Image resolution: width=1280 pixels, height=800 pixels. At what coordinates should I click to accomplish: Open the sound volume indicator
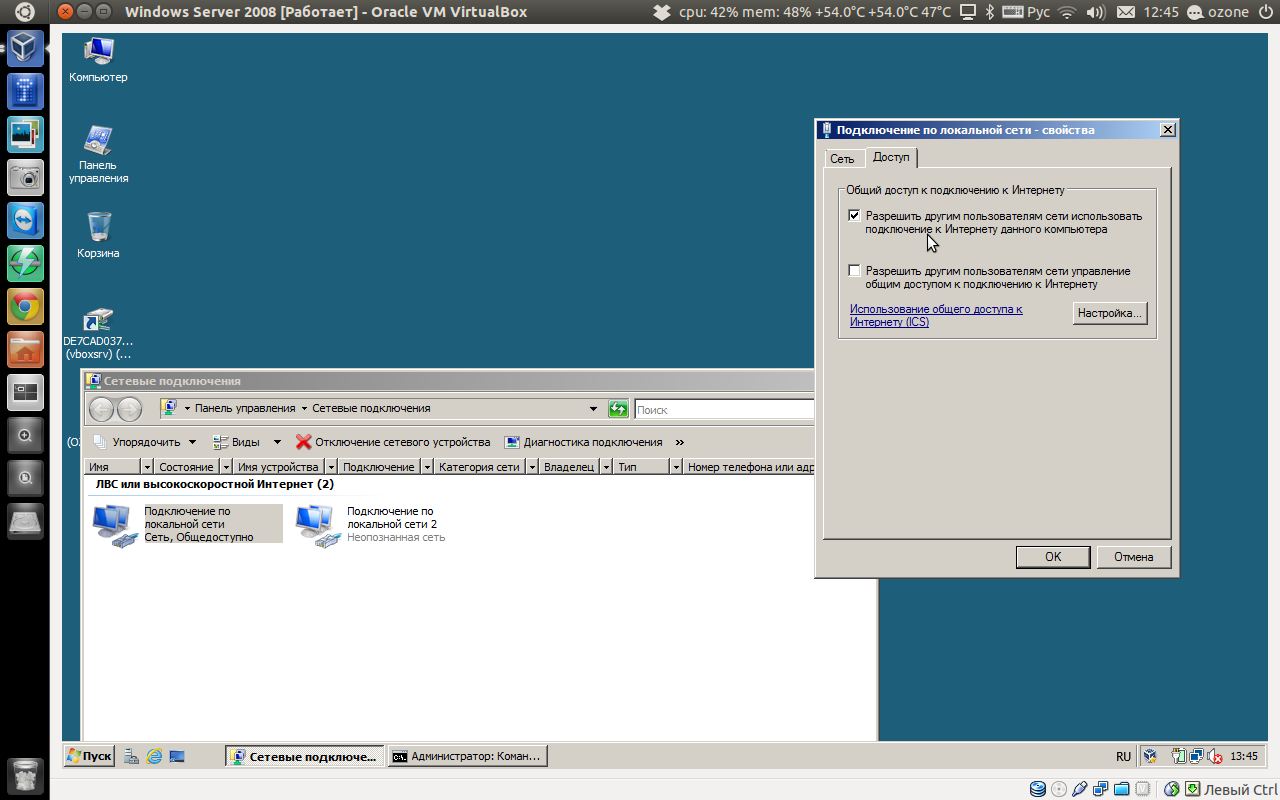click(x=1095, y=12)
